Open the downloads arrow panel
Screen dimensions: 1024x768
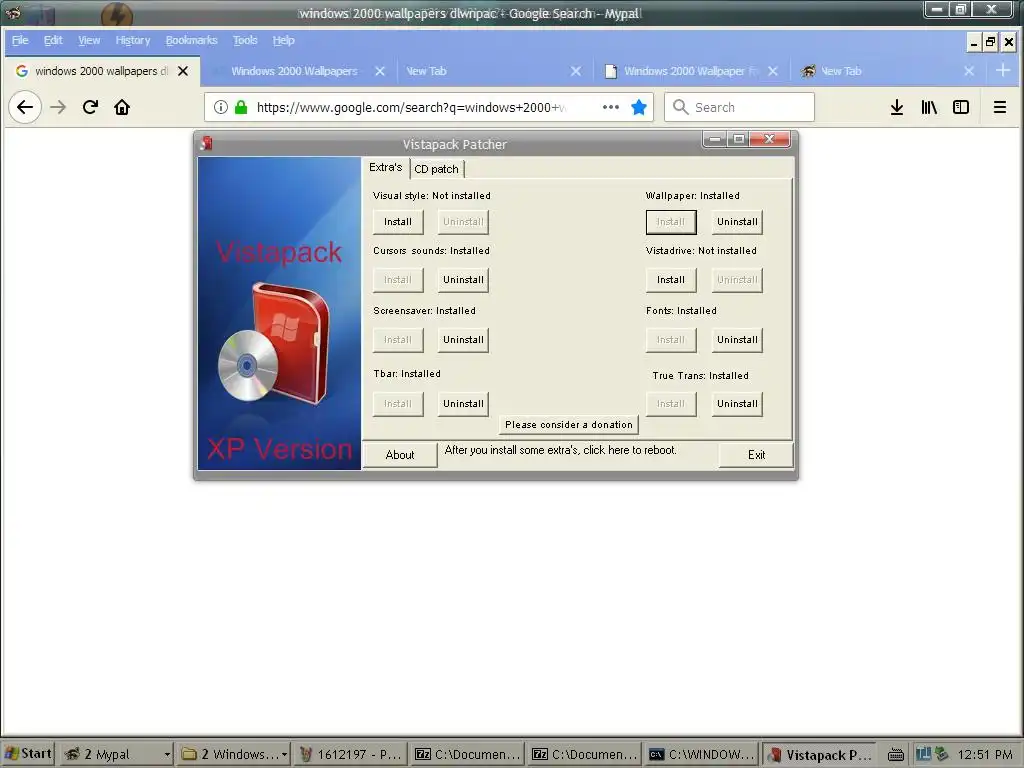[897, 107]
